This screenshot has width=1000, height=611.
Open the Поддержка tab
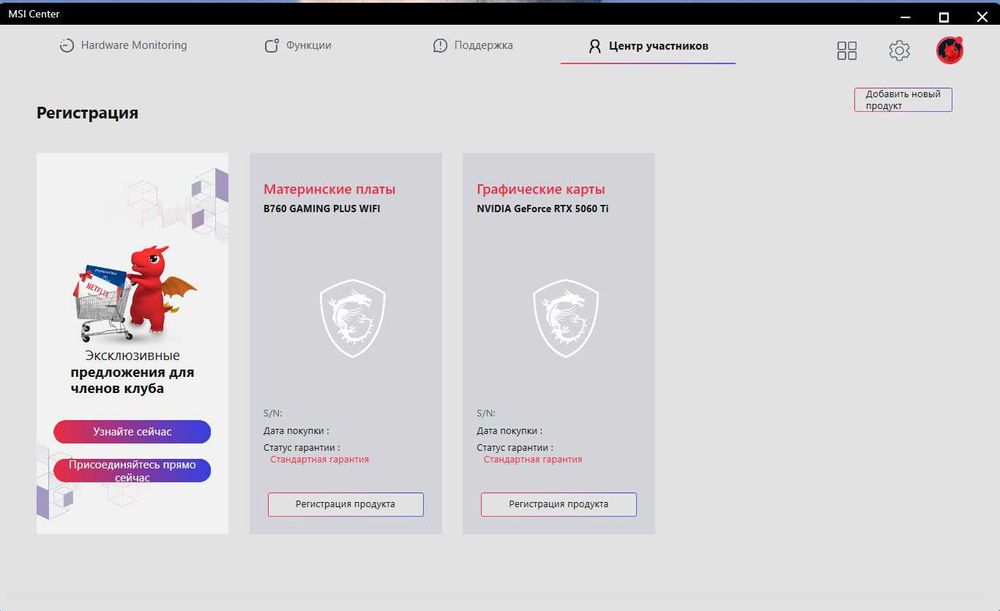pos(473,45)
